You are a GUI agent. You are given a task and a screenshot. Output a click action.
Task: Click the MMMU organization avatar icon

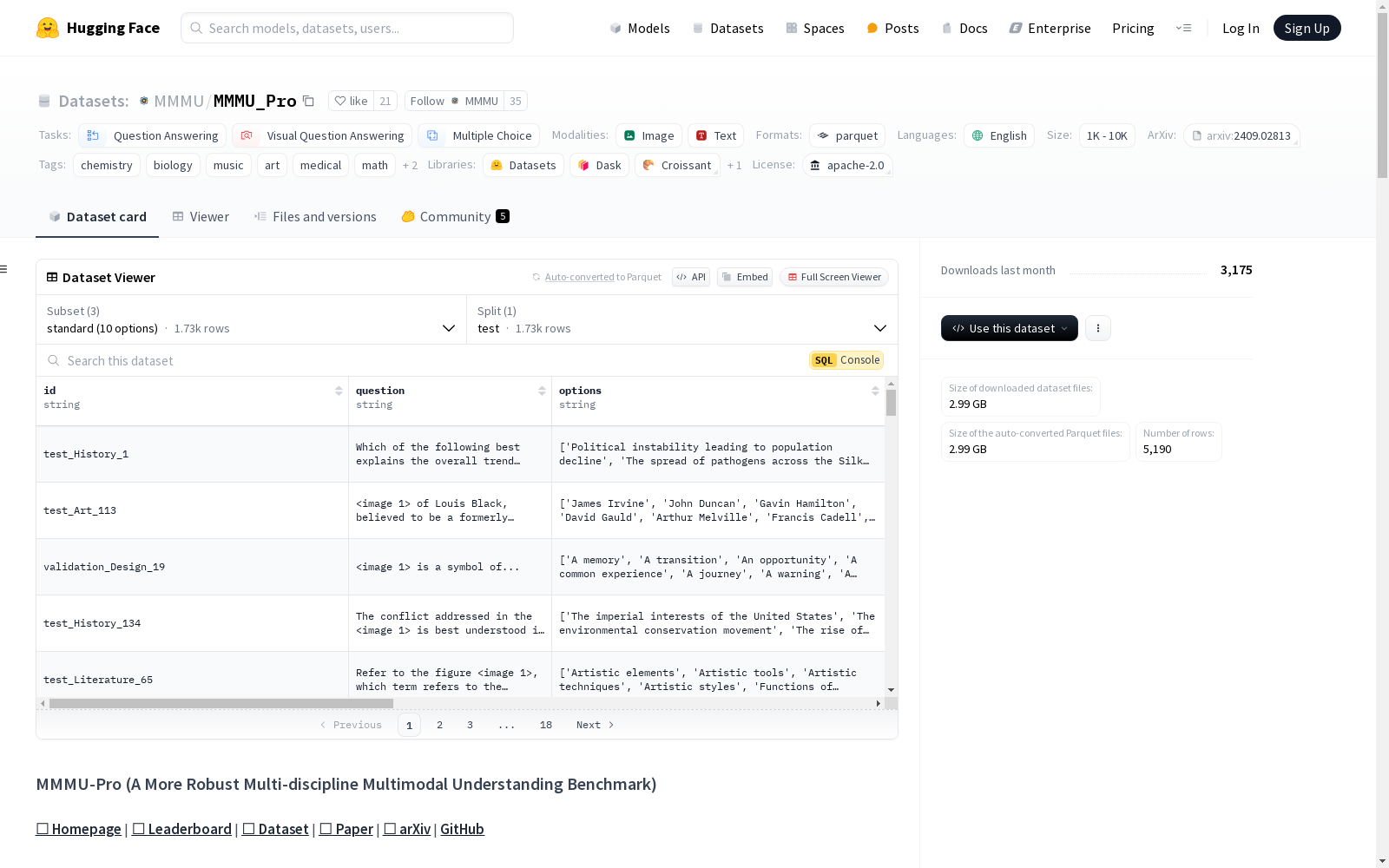144,101
